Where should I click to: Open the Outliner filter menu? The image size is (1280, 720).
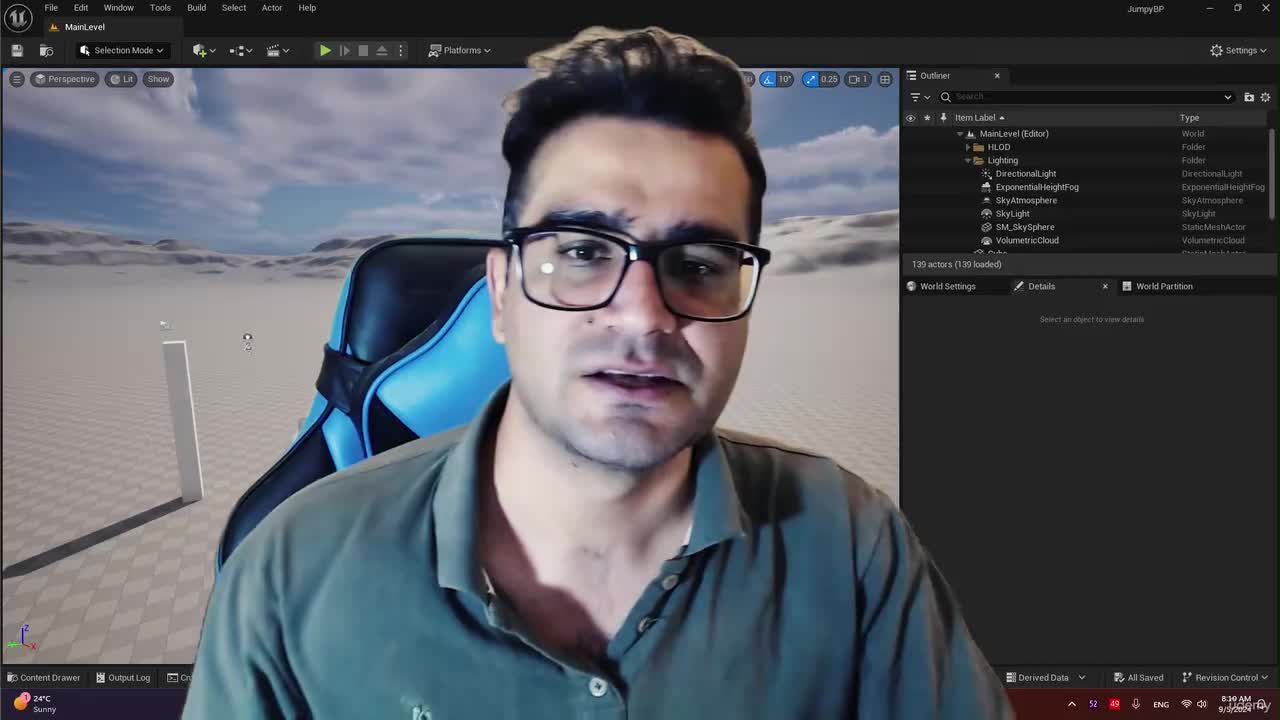click(x=920, y=97)
